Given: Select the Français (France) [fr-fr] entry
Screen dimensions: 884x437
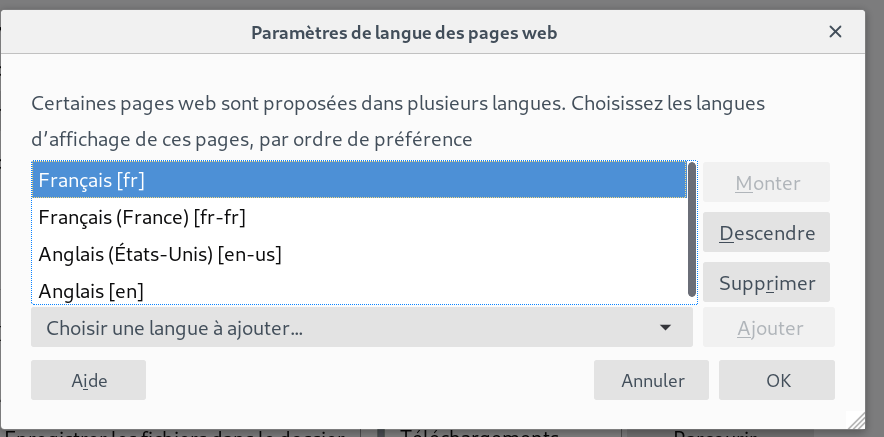Looking at the screenshot, I should coord(358,217).
